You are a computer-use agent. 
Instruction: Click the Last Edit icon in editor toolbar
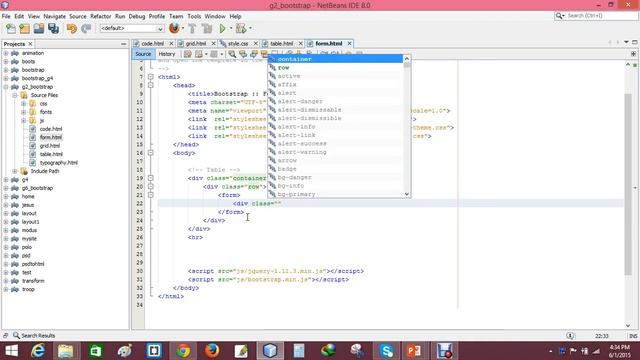[187, 54]
